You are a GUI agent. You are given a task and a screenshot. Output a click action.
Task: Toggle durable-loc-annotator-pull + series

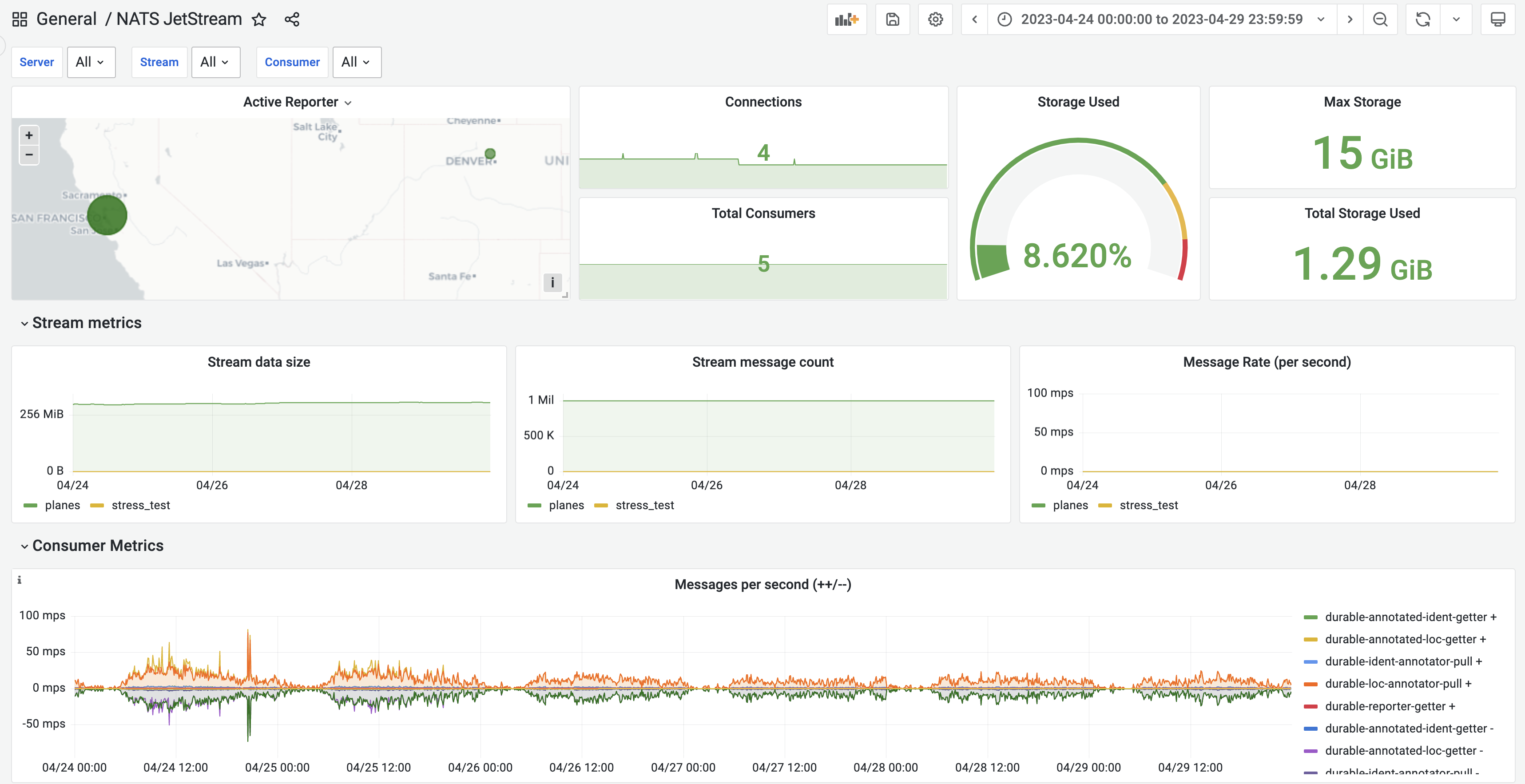coord(1398,684)
